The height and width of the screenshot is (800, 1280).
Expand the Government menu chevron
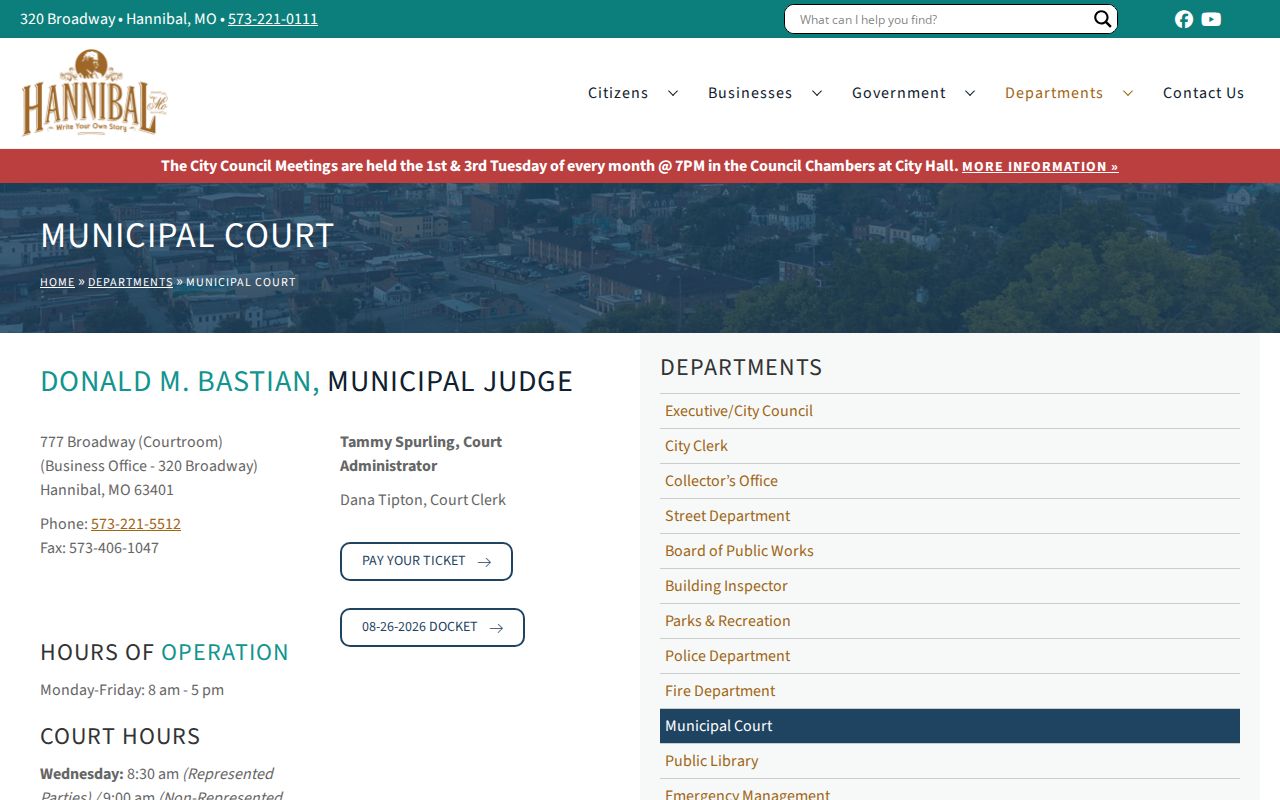970,93
